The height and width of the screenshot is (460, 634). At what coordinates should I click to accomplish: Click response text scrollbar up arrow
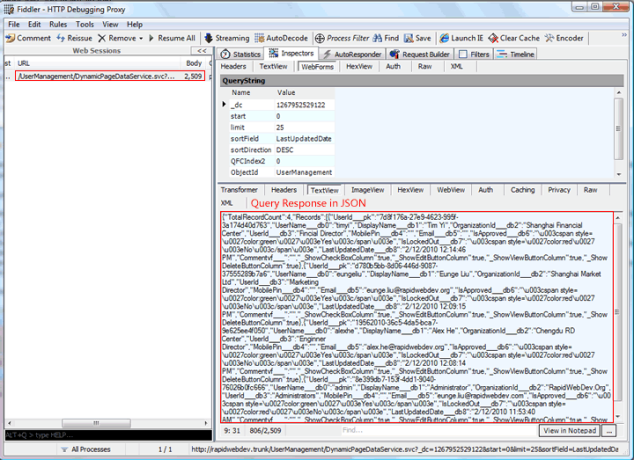tap(618, 218)
